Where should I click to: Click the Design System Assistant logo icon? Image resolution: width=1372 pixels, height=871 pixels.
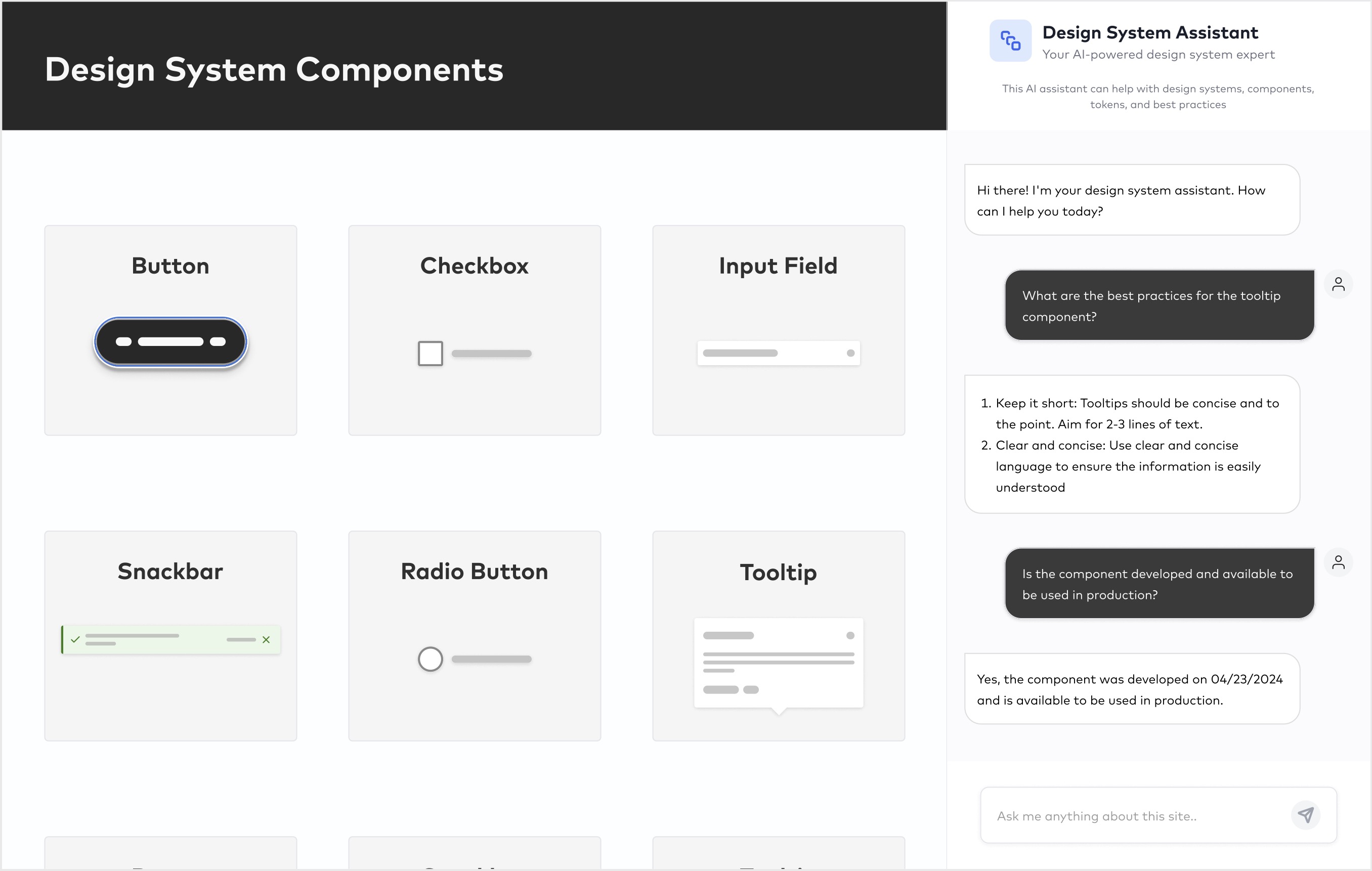(x=1010, y=41)
